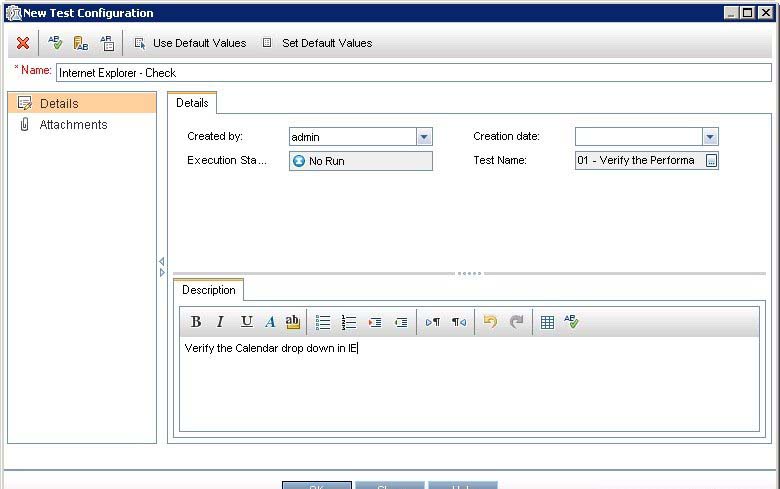Insert a table in description
The height and width of the screenshot is (489, 780).
(547, 322)
